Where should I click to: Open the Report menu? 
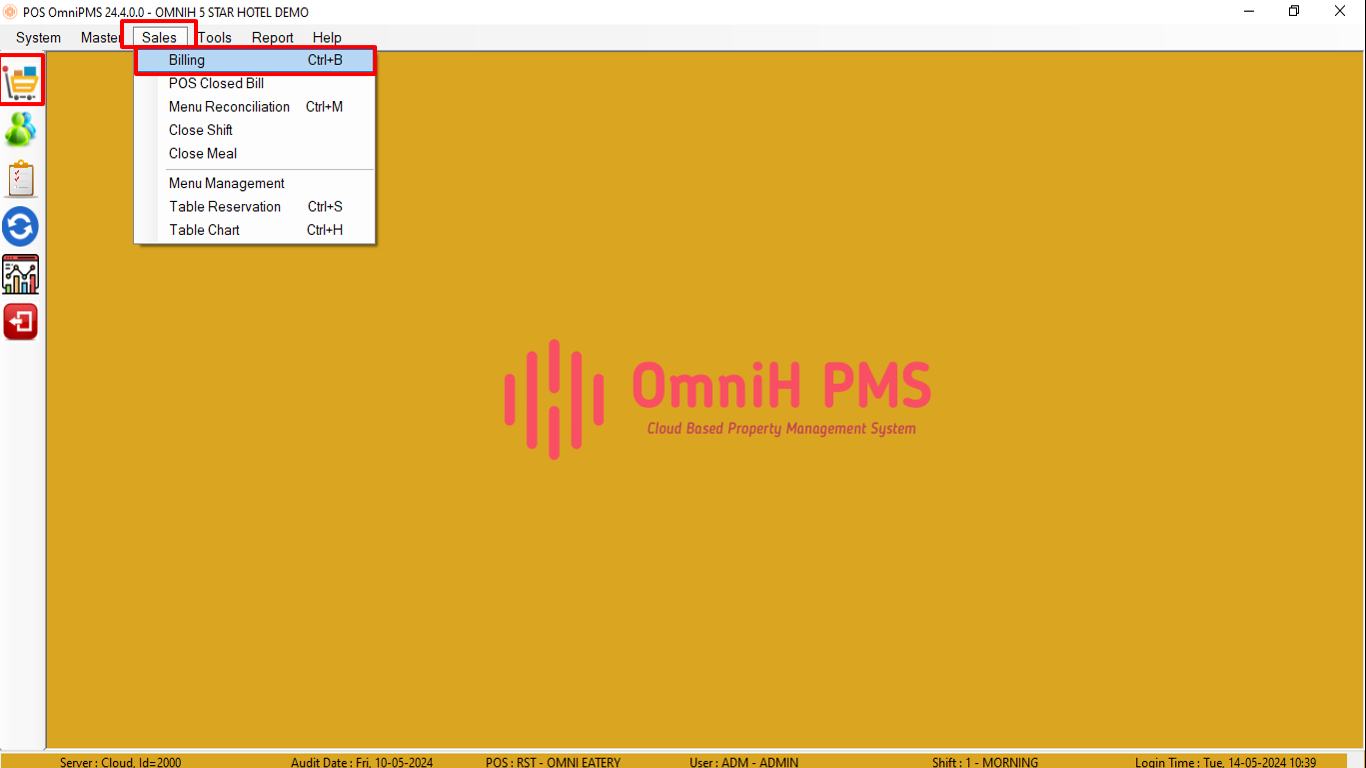pos(272,38)
